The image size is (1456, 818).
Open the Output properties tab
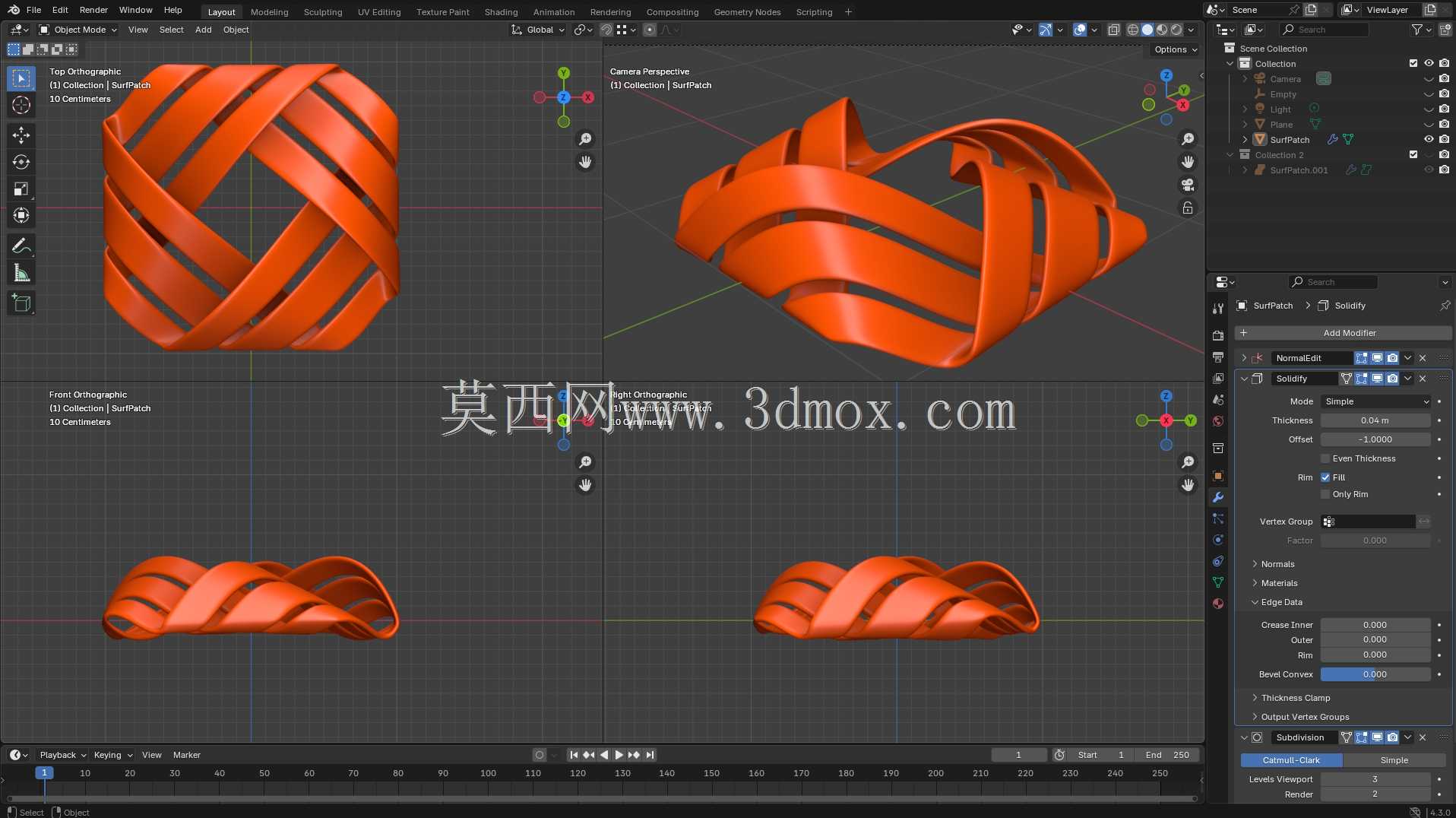tap(1218, 357)
